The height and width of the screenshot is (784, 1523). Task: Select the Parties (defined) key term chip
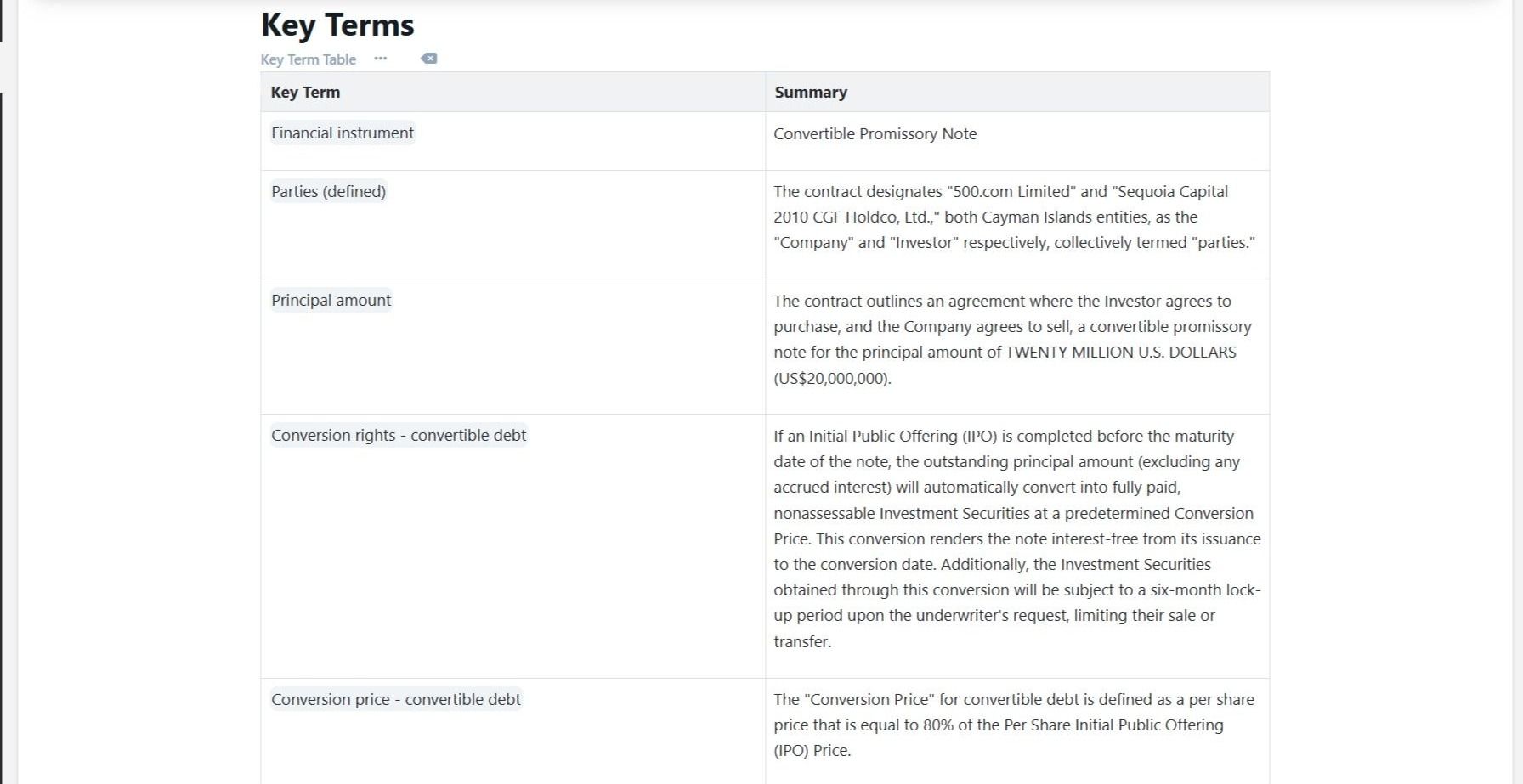328,191
